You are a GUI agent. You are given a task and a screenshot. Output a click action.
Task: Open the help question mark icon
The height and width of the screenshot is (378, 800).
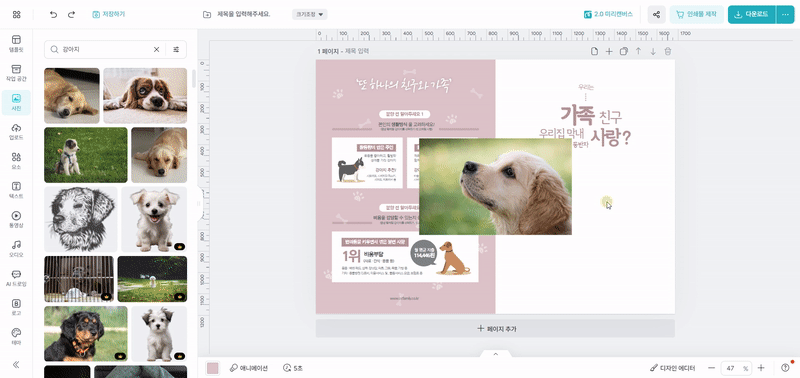pos(785,368)
